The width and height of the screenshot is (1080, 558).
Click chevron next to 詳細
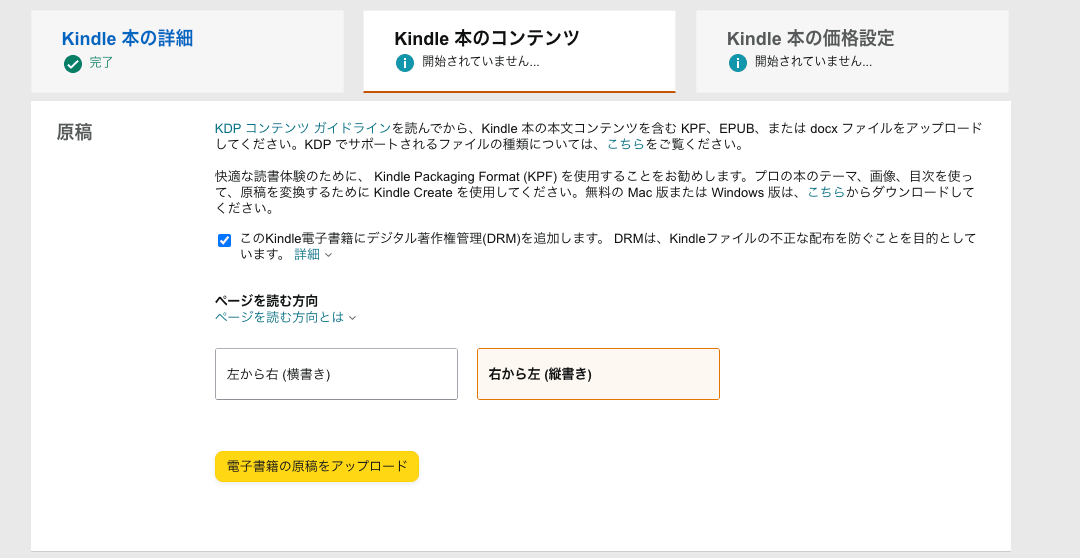329,255
